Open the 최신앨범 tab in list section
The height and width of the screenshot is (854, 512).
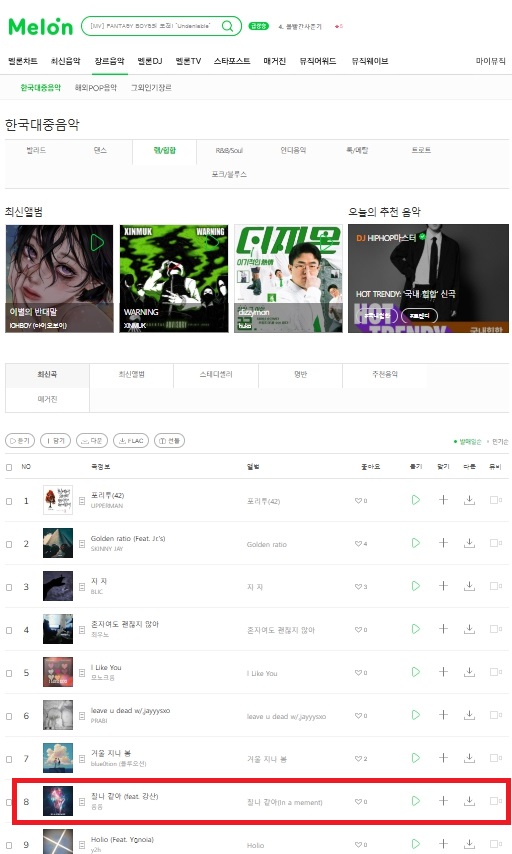(131, 375)
